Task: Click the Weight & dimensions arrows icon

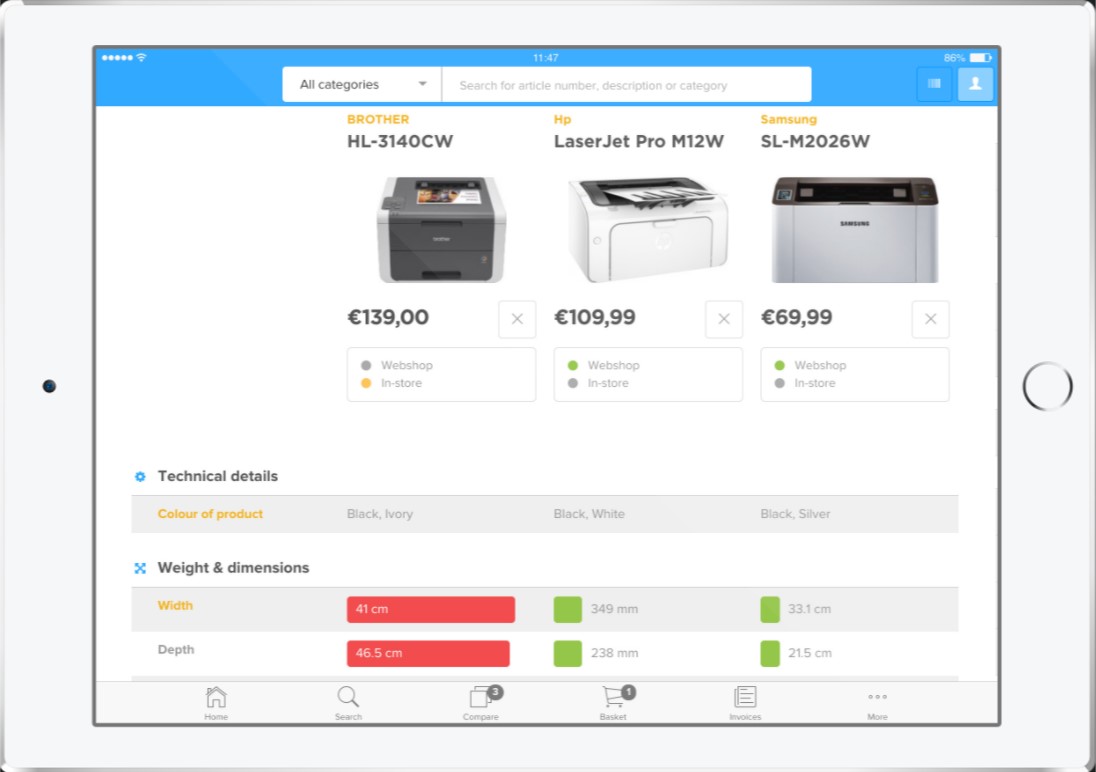Action: [x=140, y=568]
